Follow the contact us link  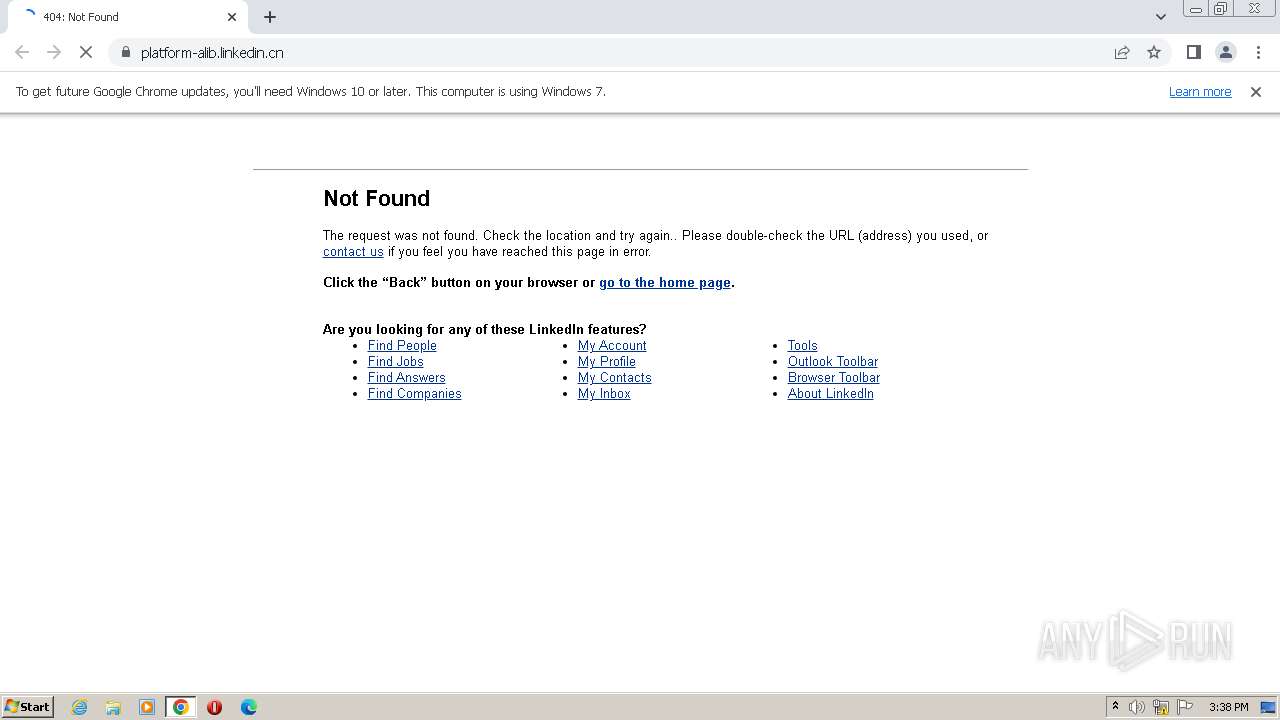(353, 252)
